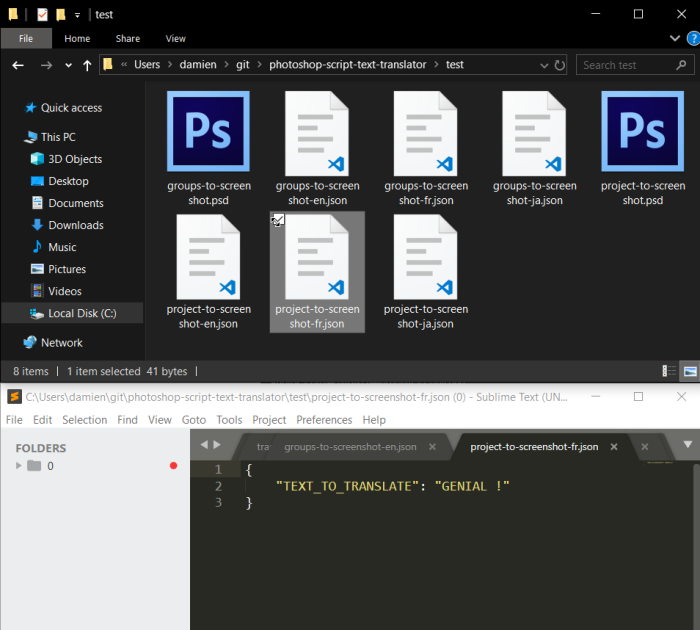Image resolution: width=700 pixels, height=630 pixels.
Task: Close the groups-to-screenshot-en.json tab
Action: [432, 446]
